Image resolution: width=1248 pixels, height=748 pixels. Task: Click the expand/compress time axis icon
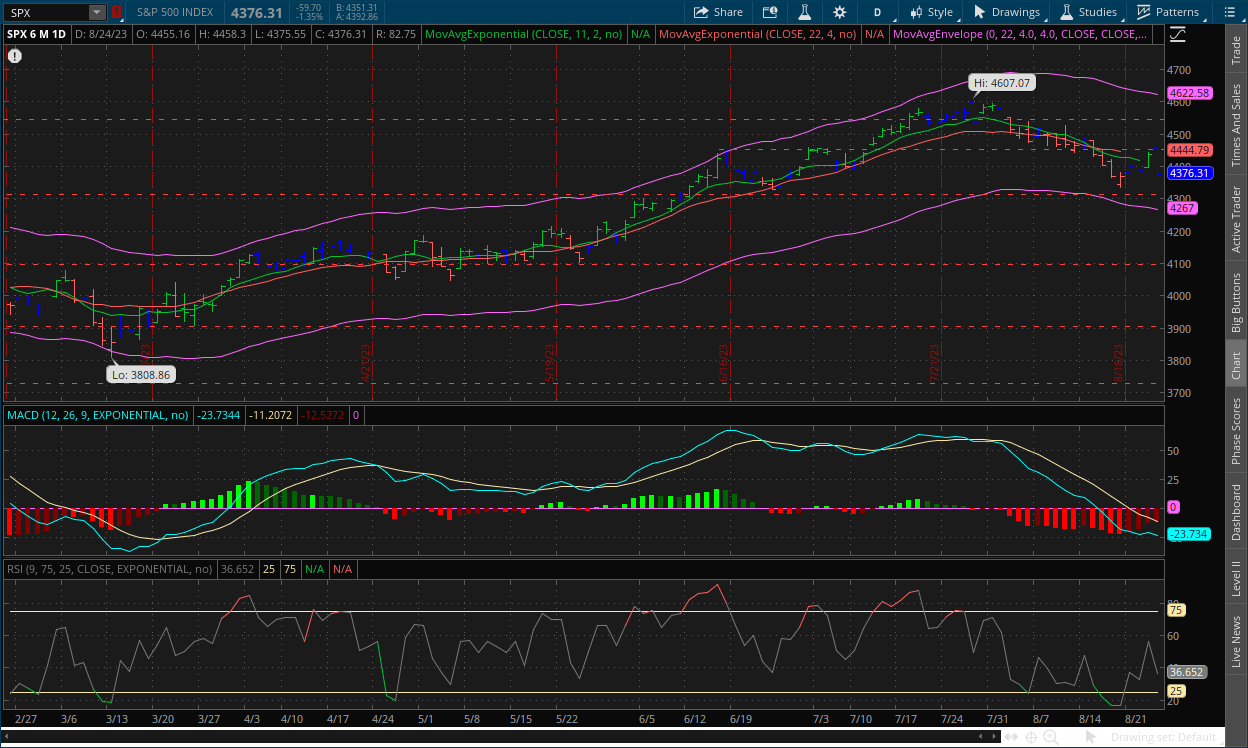tap(1013, 737)
